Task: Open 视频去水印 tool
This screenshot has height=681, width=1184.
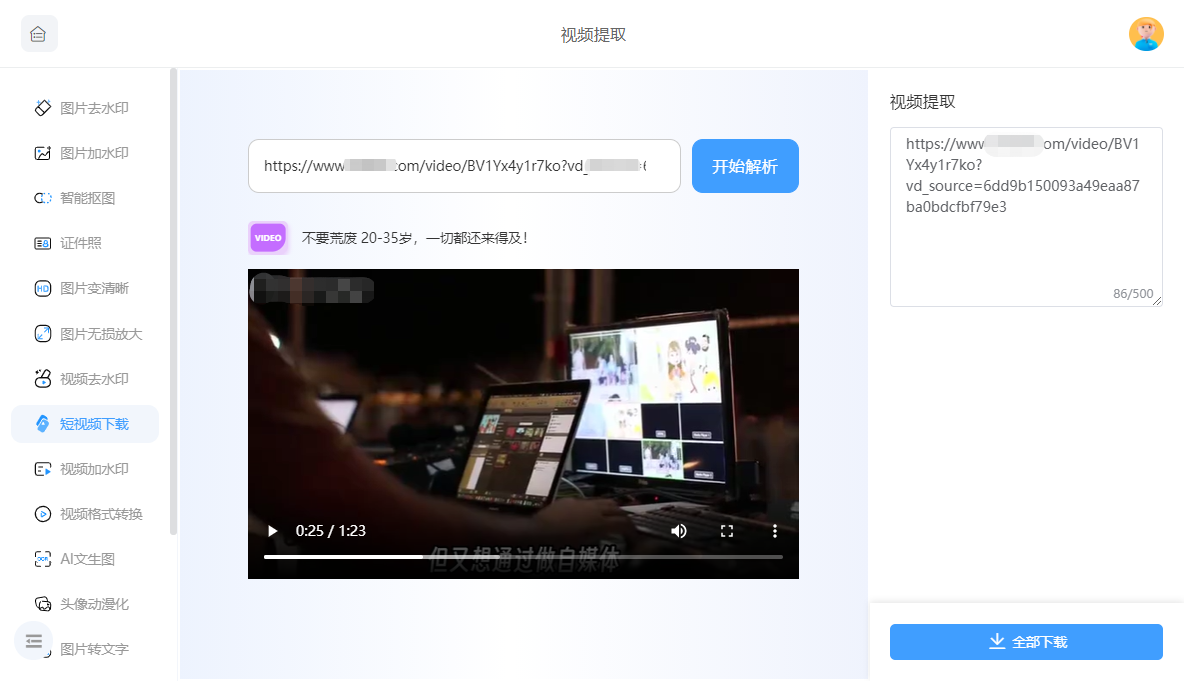Action: (x=85, y=378)
